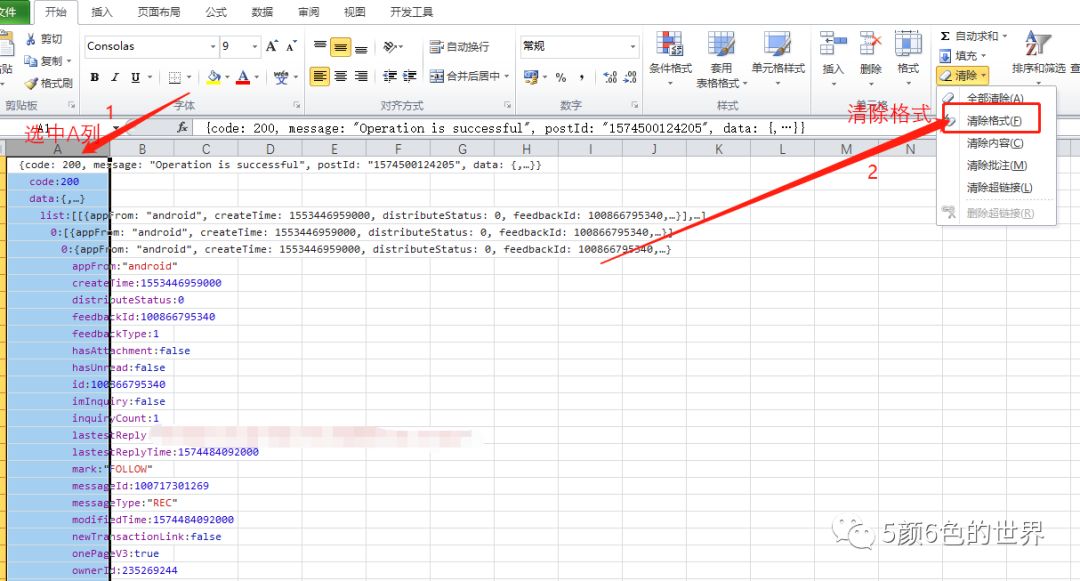
Task: Increase indent
Action: point(410,76)
